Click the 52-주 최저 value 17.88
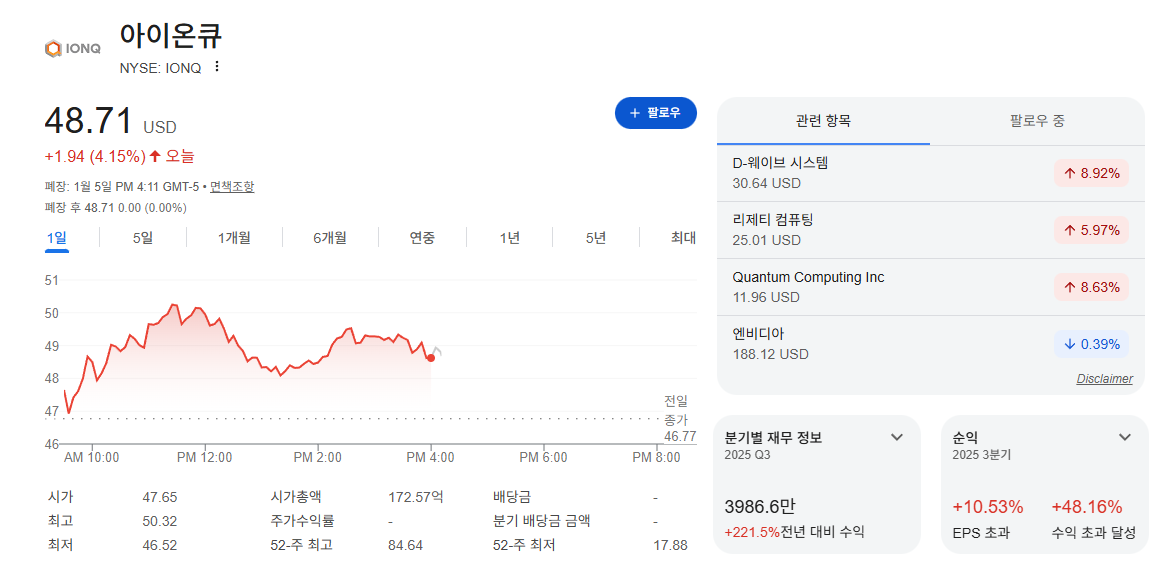Image resolution: width=1168 pixels, height=574 pixels. 670,545
